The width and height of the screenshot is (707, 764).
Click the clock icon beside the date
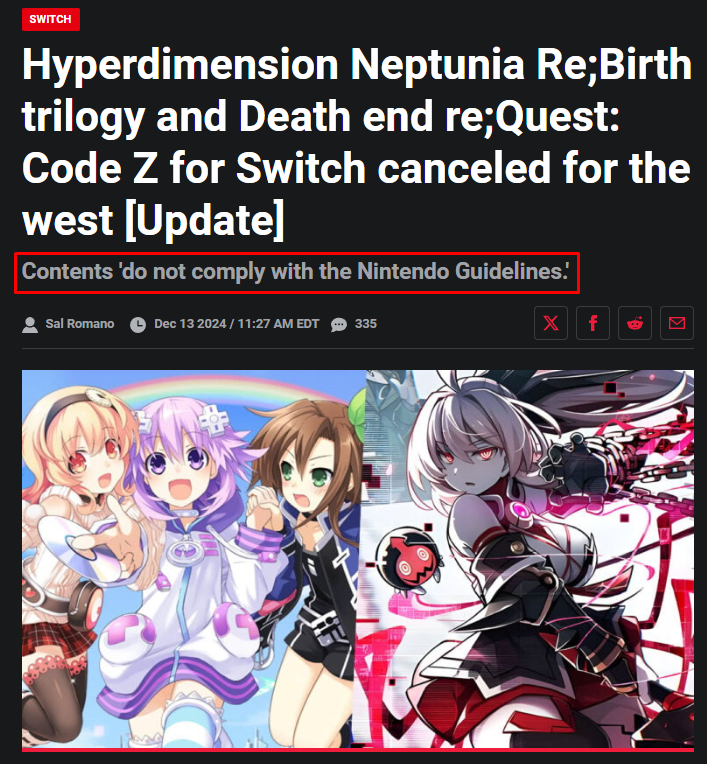[x=138, y=325]
